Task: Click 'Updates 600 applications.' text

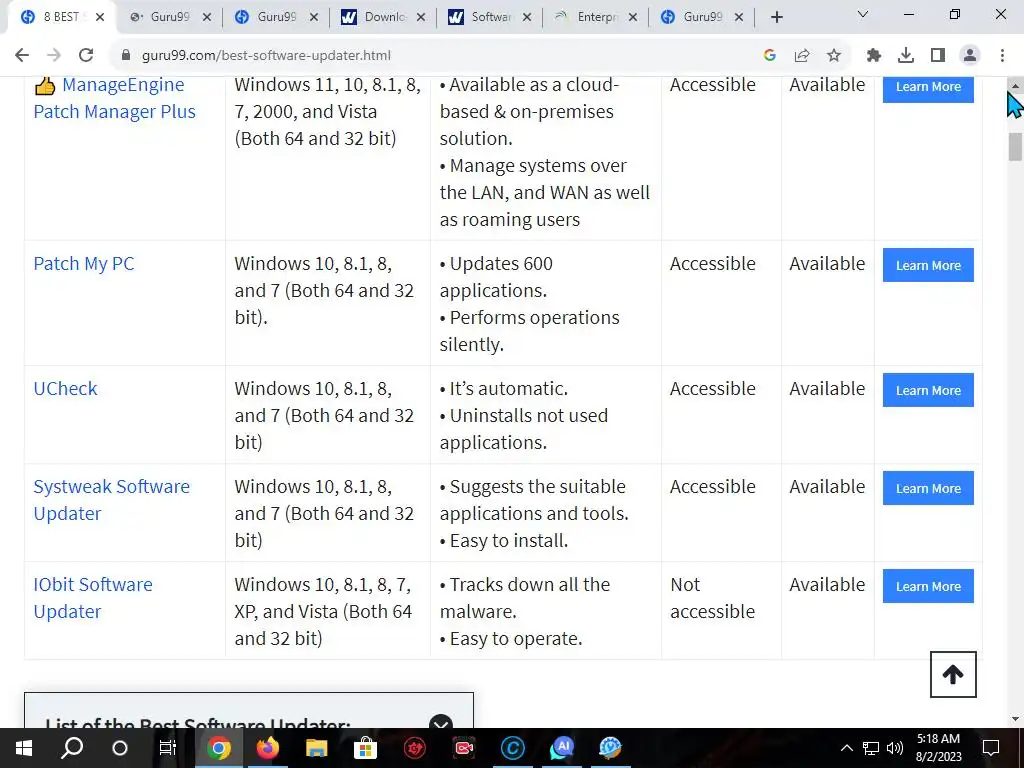Action: [496, 277]
